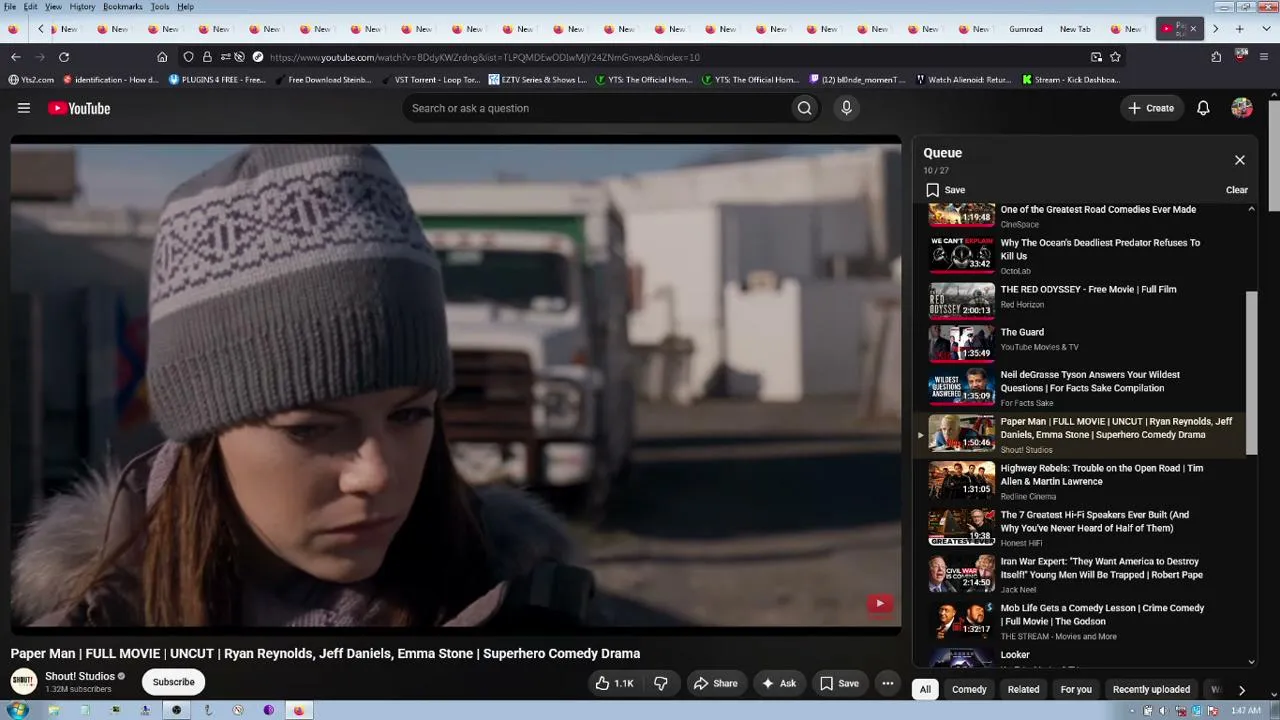Start voice search with the microphone icon
Viewport: 1280px width, 720px height.
tap(846, 108)
